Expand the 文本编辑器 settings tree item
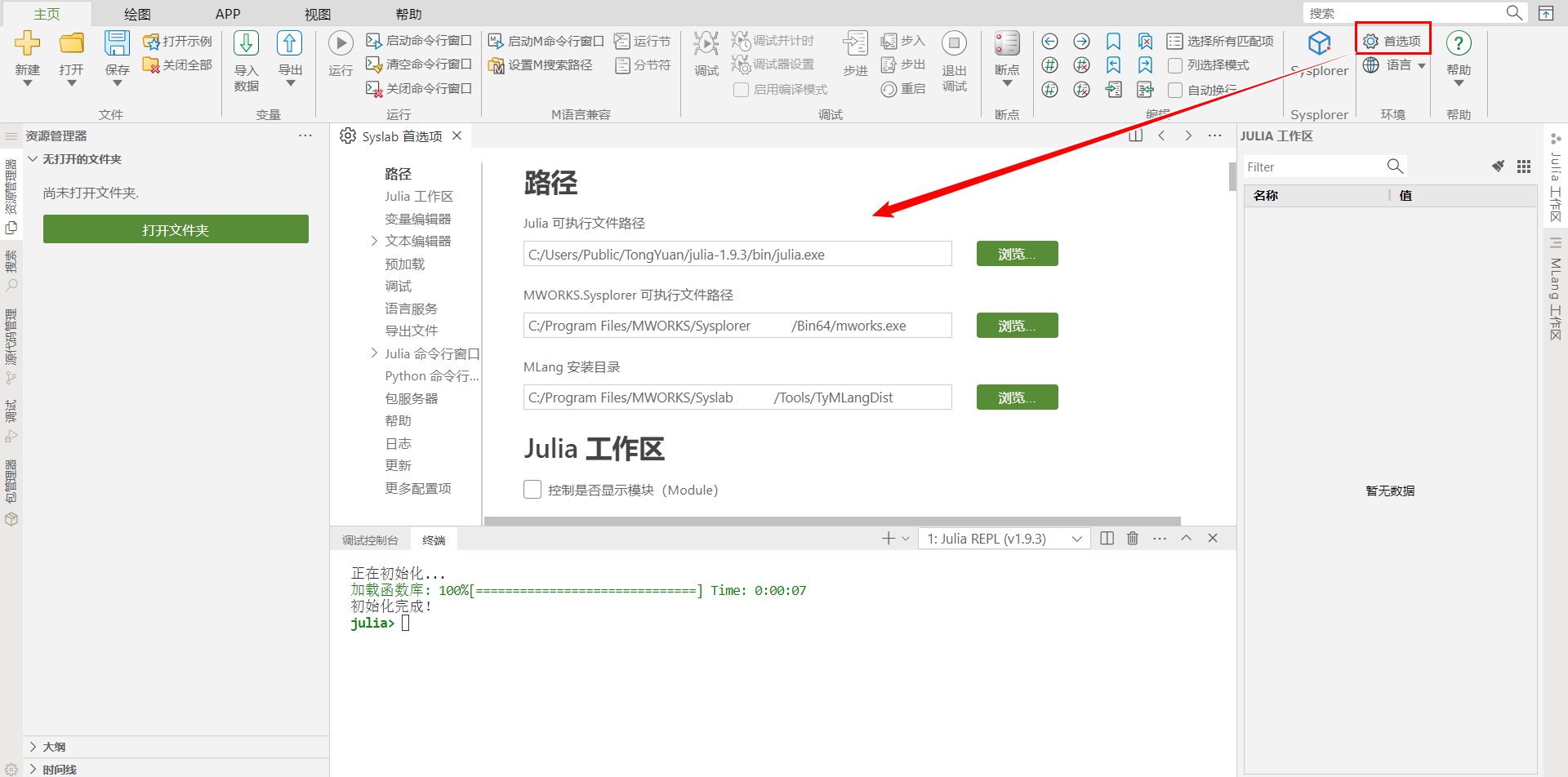This screenshot has height=777, width=1568. [374, 241]
